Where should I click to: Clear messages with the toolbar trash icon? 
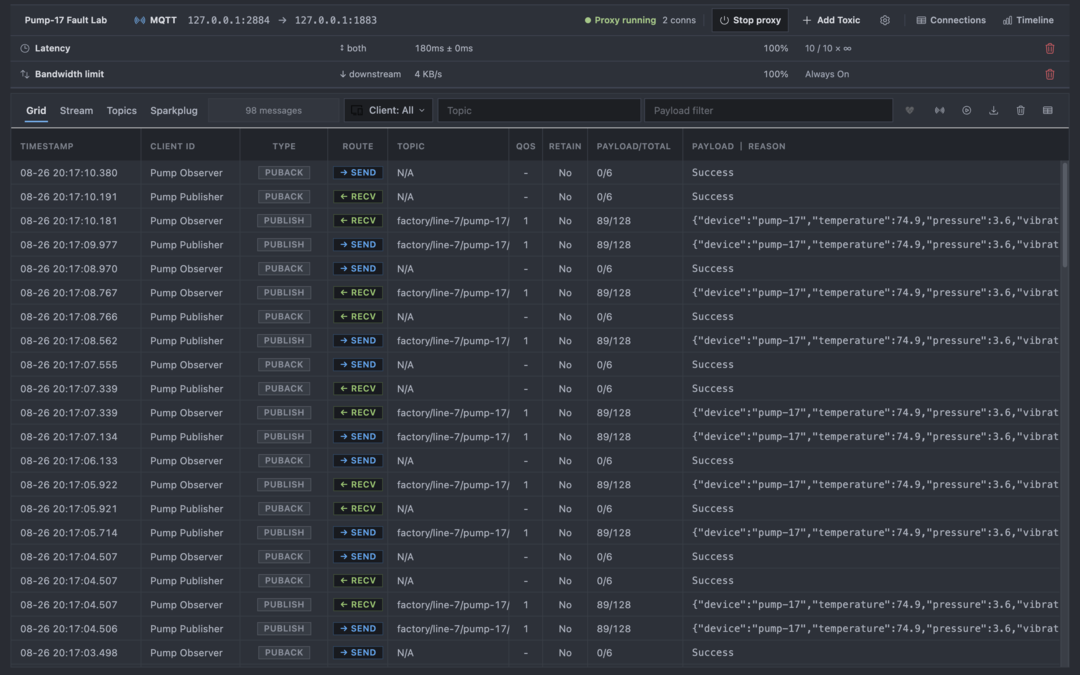click(1021, 110)
